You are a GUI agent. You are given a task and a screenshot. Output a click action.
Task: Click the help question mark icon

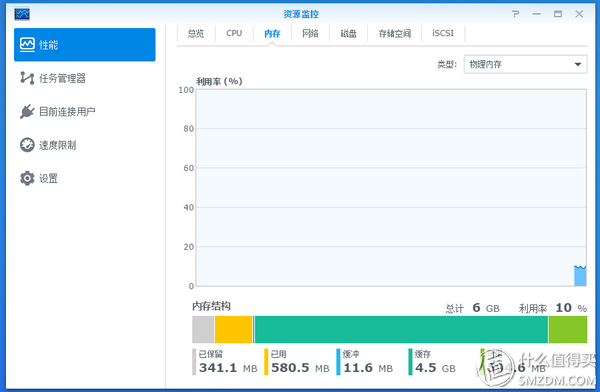click(515, 14)
